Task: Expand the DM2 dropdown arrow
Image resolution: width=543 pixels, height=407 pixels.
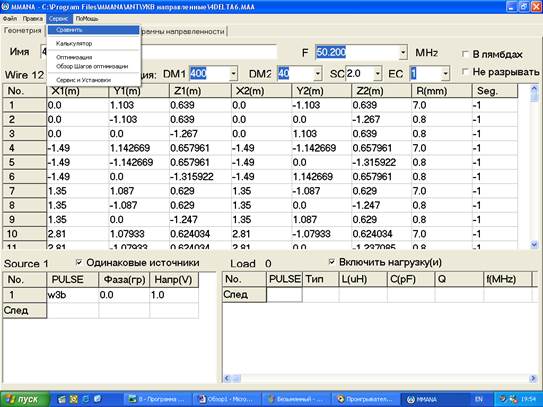Action: [318, 73]
